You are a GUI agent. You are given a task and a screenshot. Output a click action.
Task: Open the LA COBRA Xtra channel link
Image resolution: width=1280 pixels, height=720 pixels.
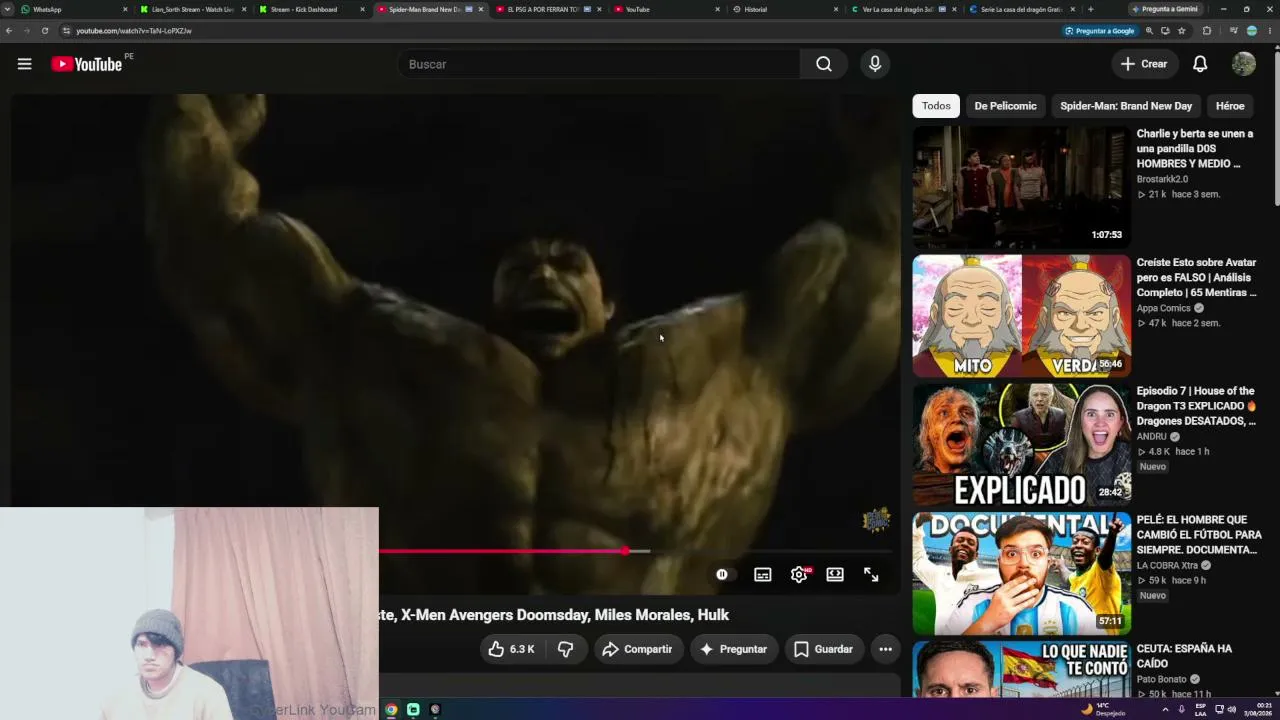click(x=1167, y=566)
